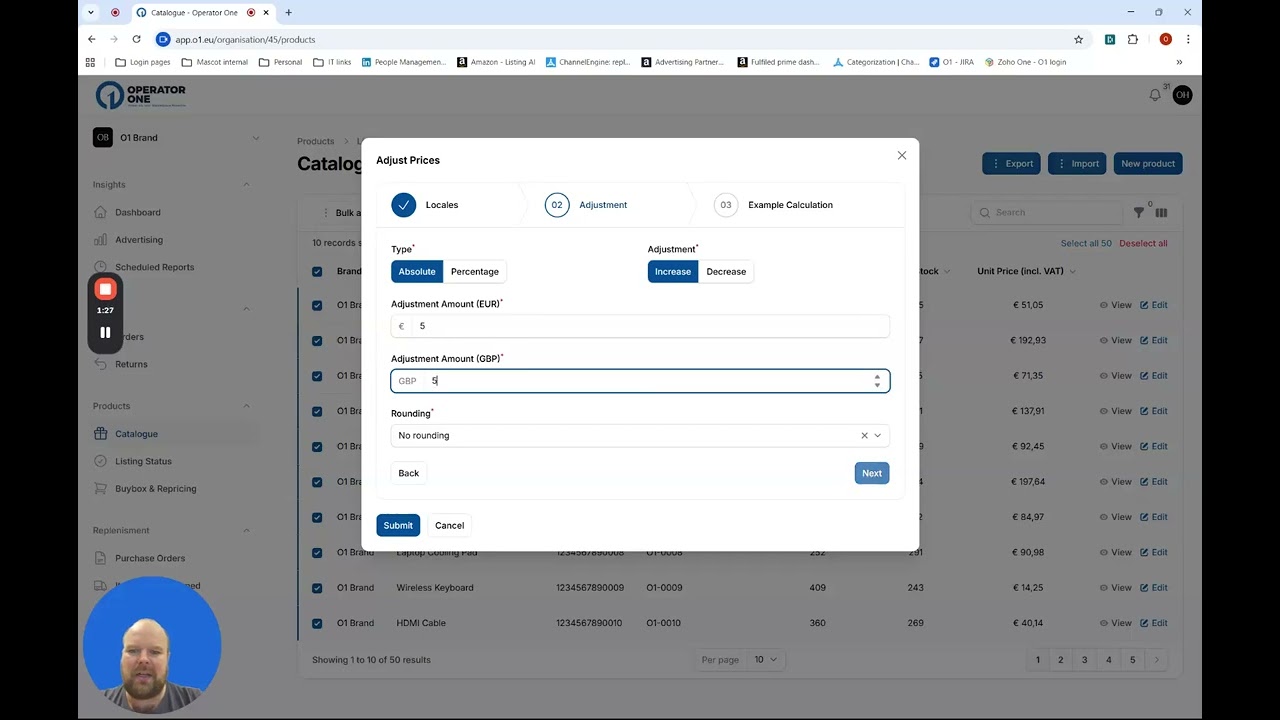Image resolution: width=1280 pixels, height=720 pixels.
Task: Choose Increase adjustment direction
Action: [673, 272]
